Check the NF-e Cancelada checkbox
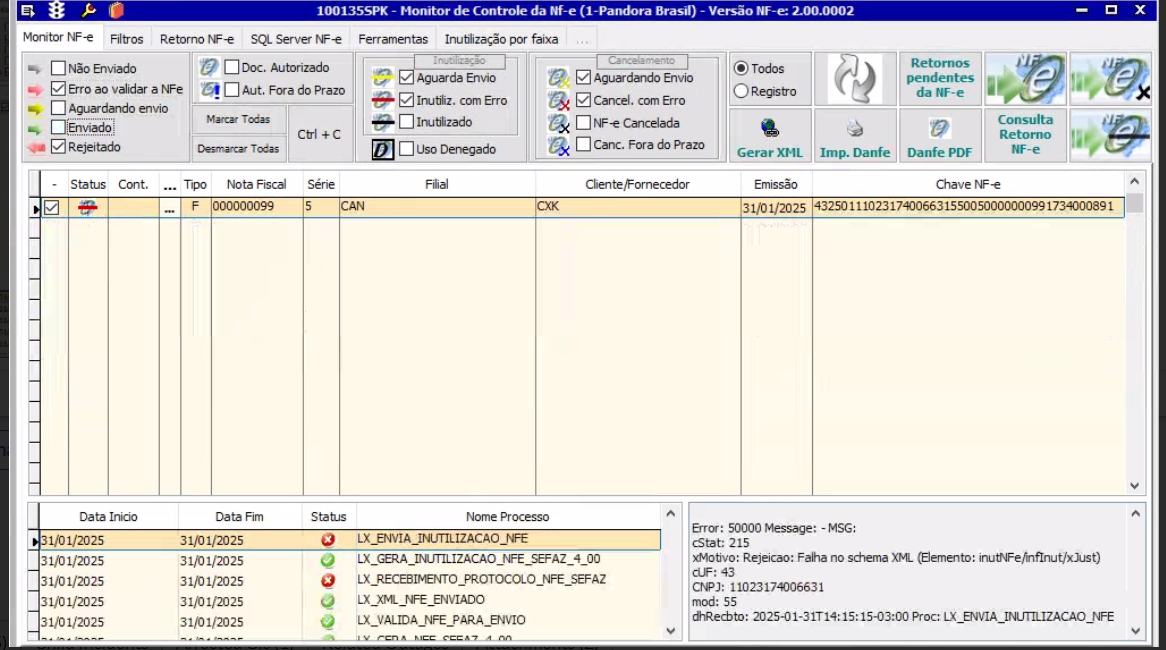The image size is (1166, 650). 584,123
